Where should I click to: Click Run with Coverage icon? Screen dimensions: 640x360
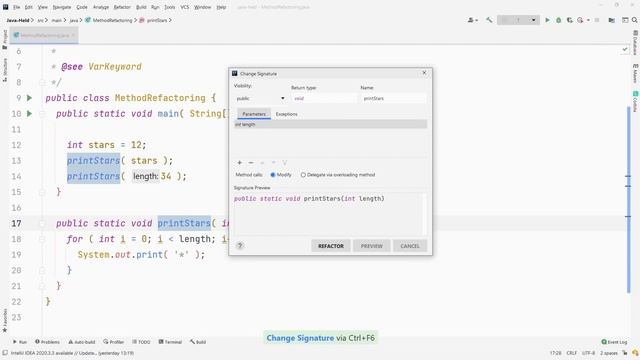pyautogui.click(x=569, y=20)
